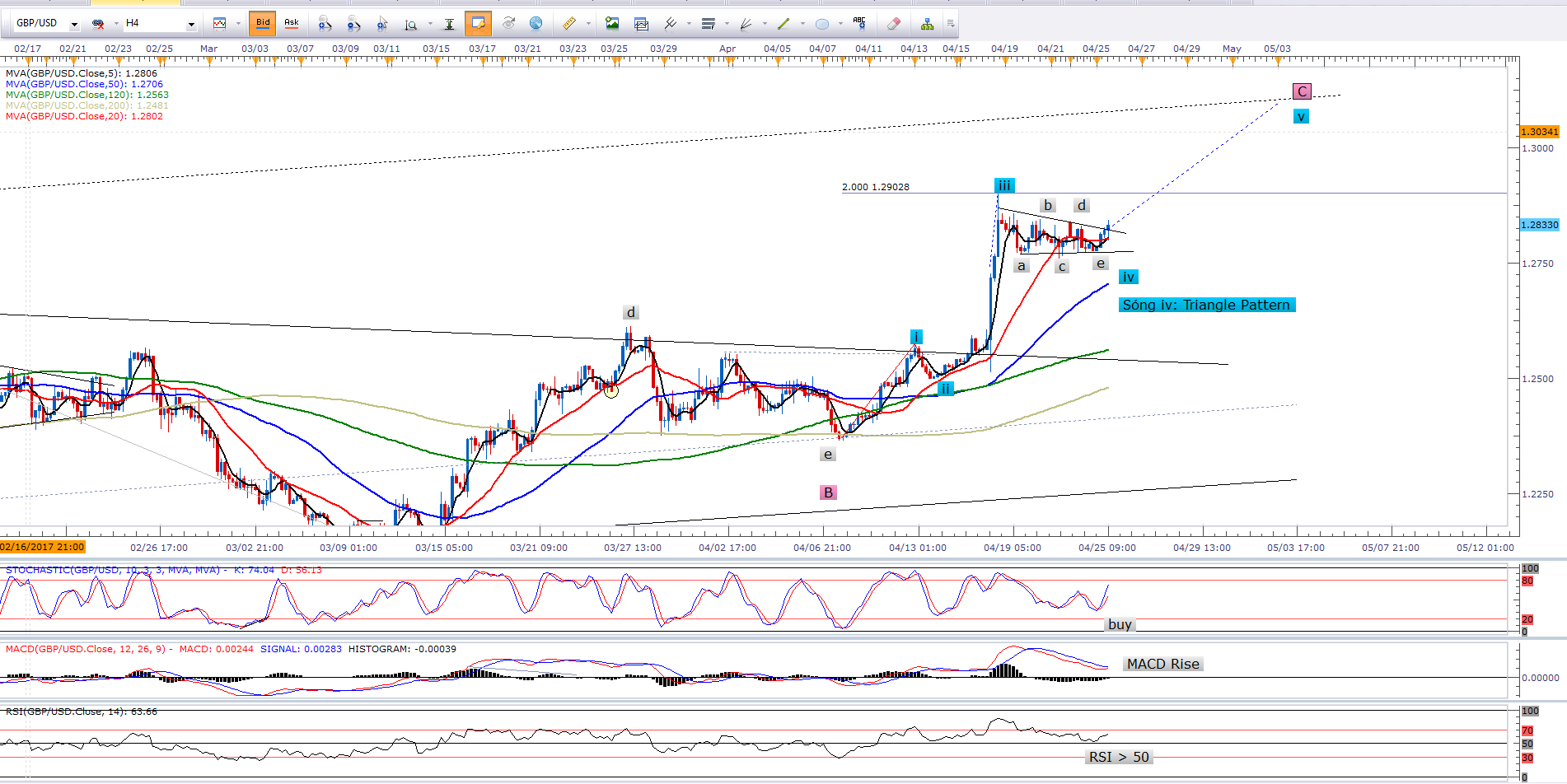Toggle the Ask price display
Viewport: 1567px width, 784px height.
291,23
